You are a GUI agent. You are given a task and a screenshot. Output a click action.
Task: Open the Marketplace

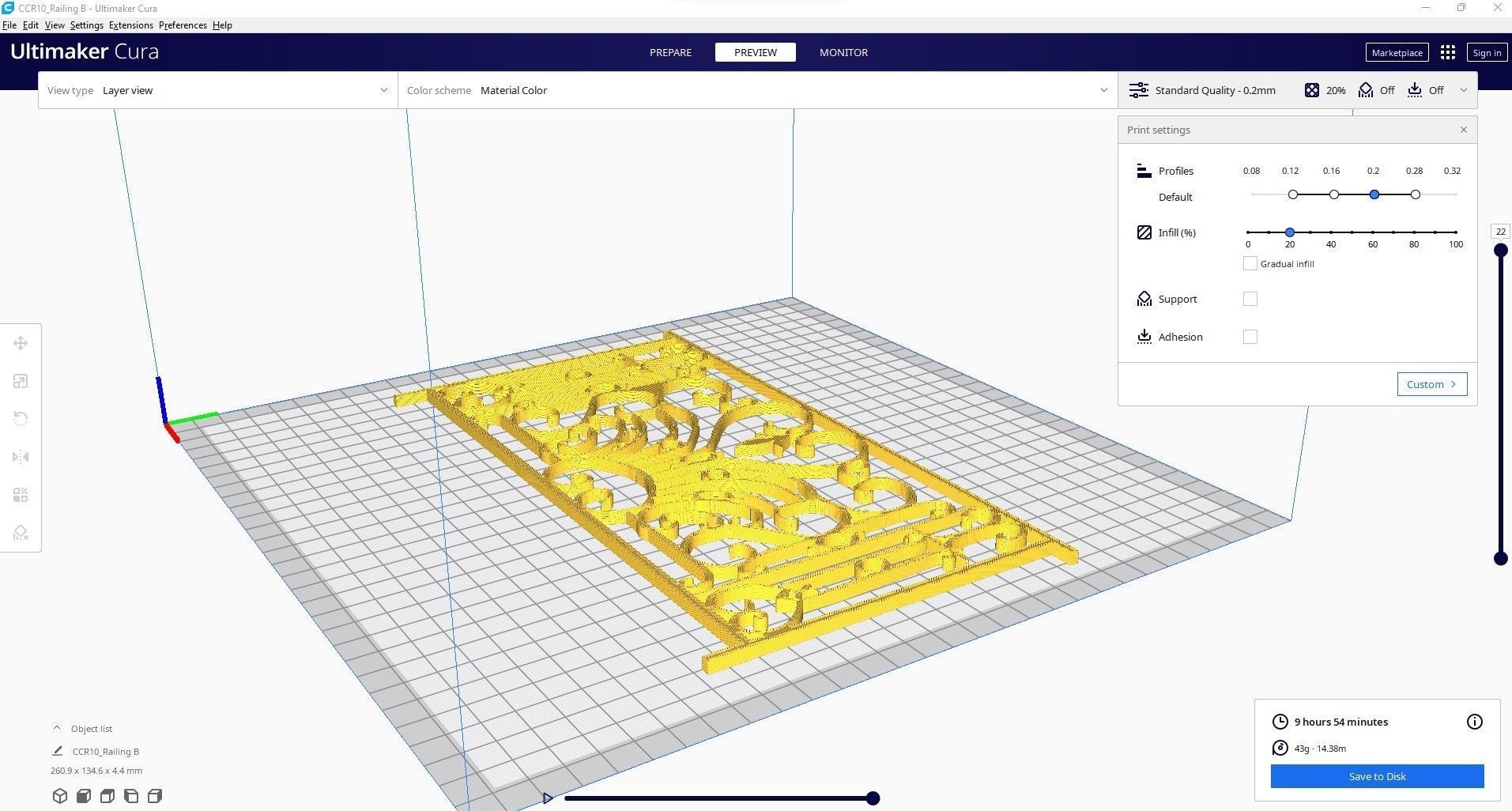1397,52
